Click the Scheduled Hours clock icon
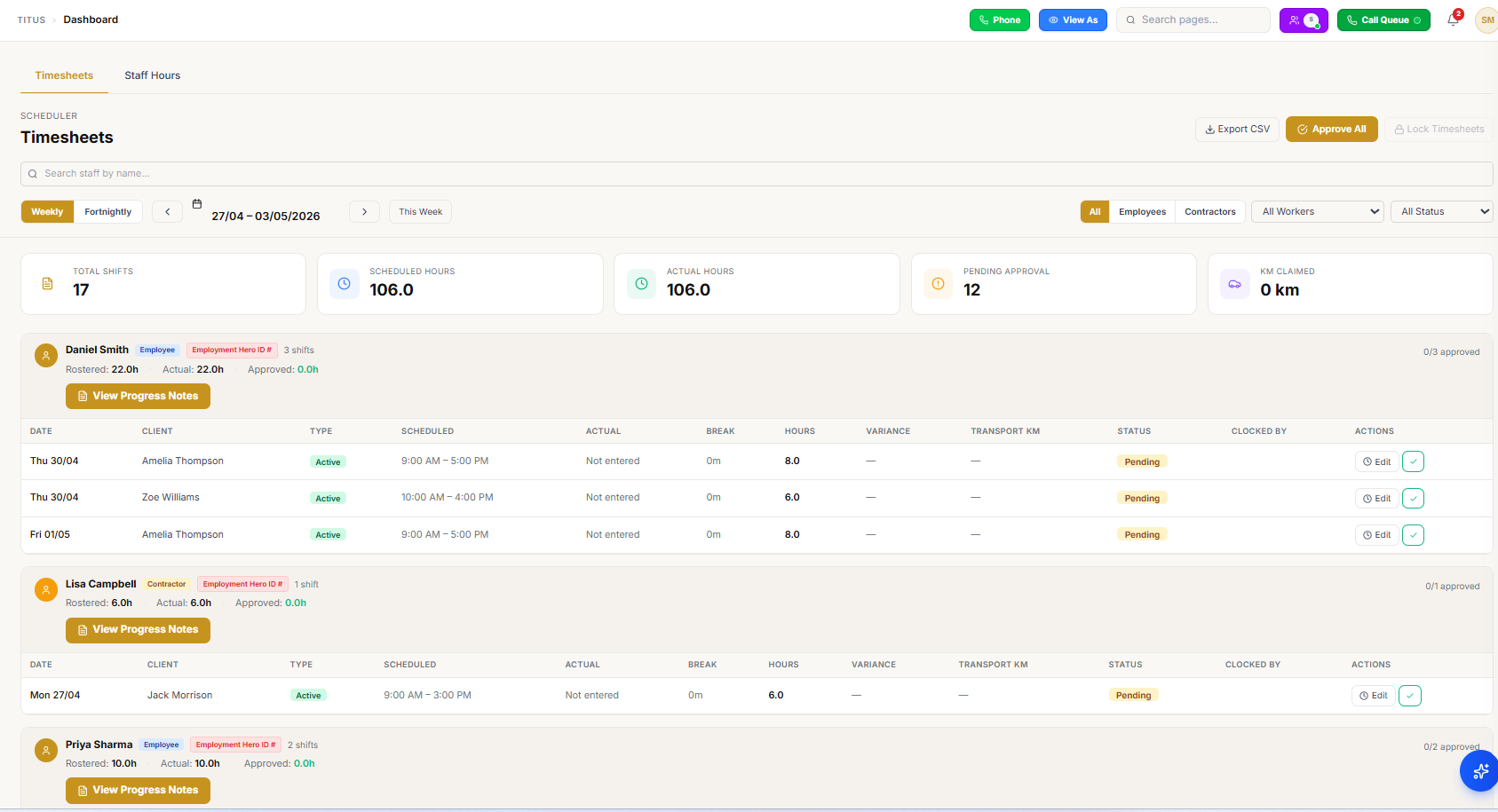Screen dimensions: 1498x812 [345, 284]
